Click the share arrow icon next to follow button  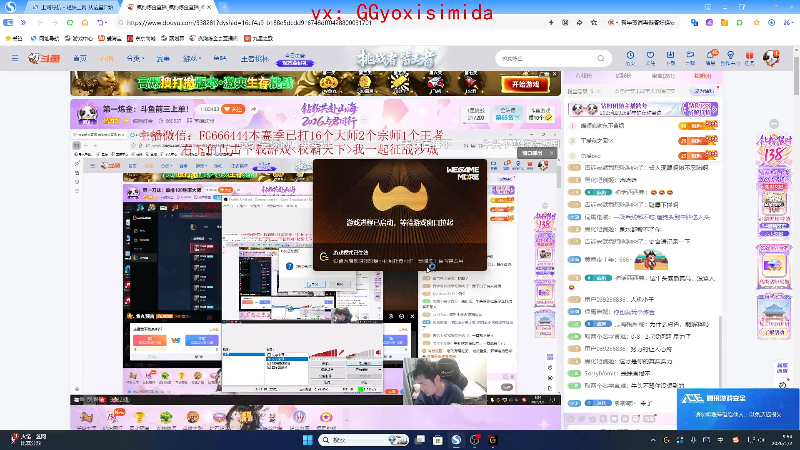pos(254,109)
